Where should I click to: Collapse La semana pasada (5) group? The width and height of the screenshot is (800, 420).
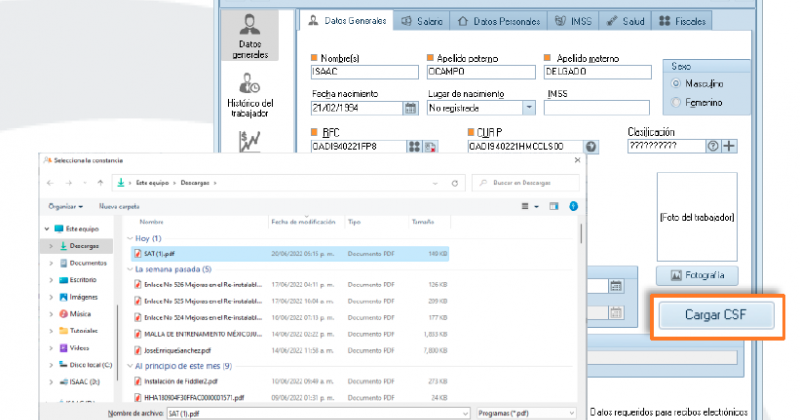point(130,269)
